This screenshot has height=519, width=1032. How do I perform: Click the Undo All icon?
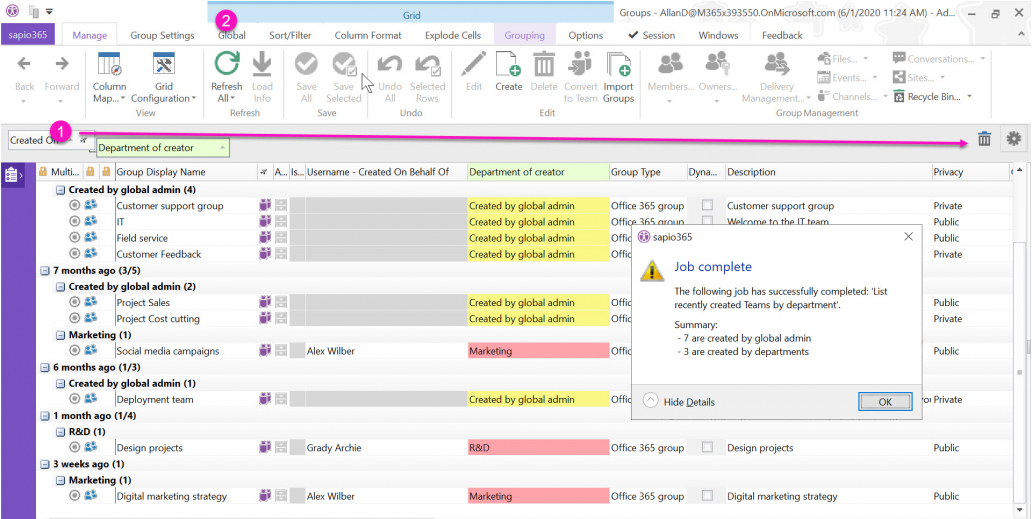pyautogui.click(x=390, y=64)
